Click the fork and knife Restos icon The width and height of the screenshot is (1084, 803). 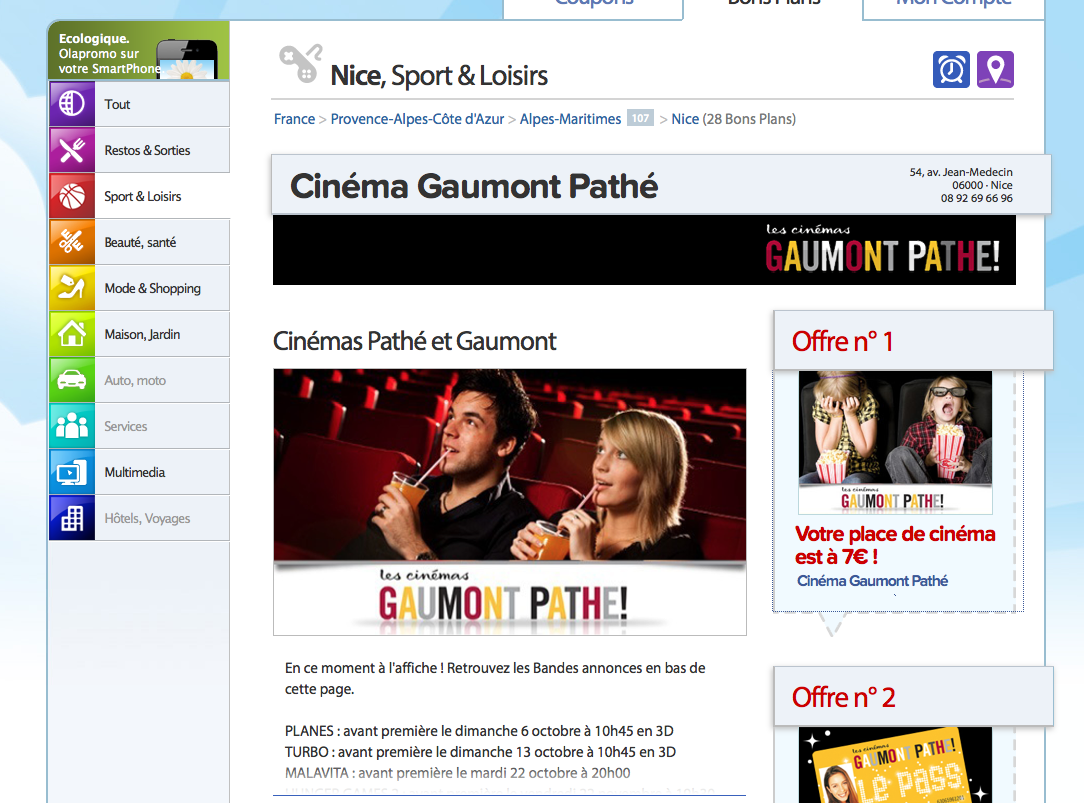72,150
